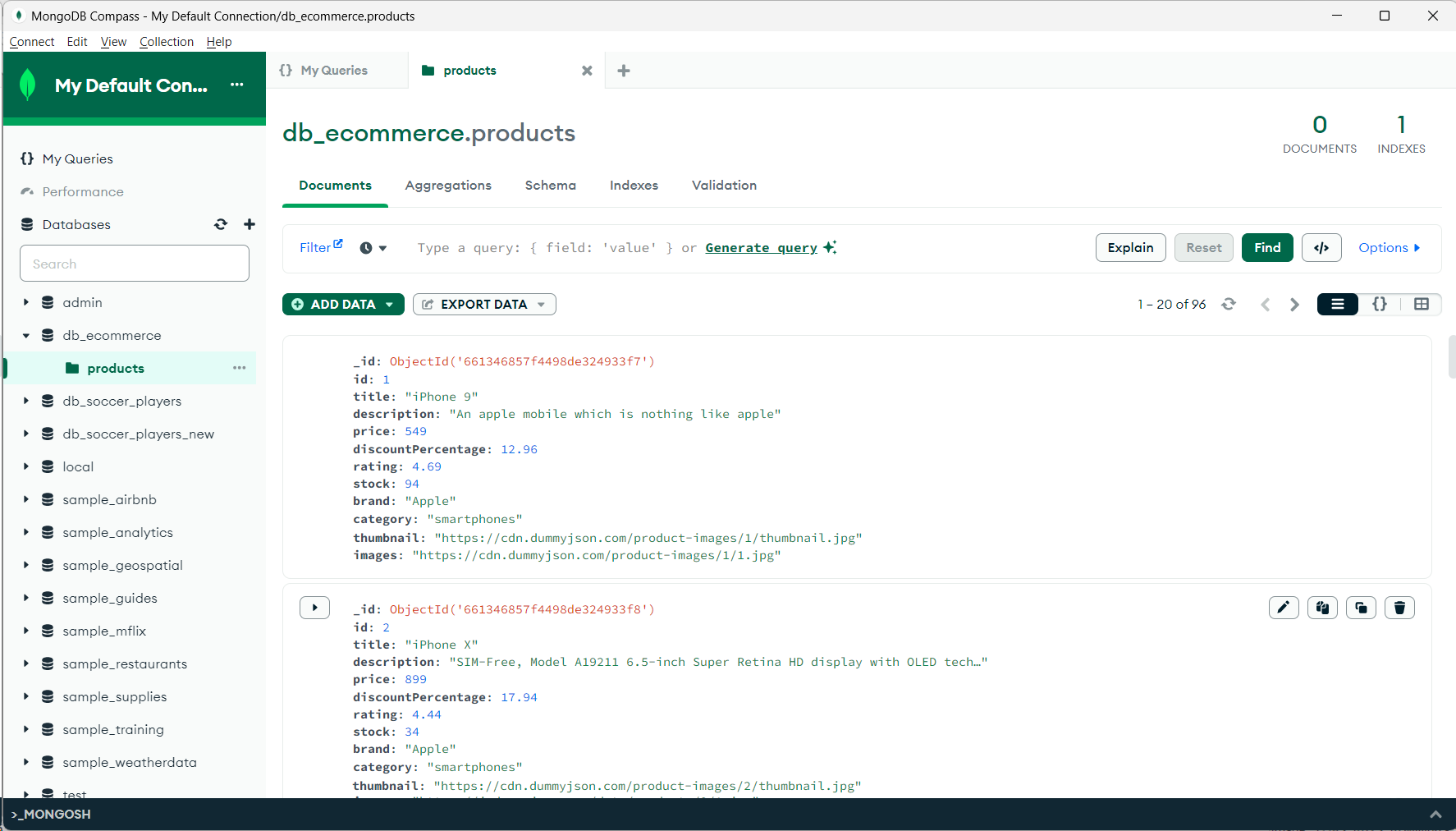Expand the local database

click(25, 466)
